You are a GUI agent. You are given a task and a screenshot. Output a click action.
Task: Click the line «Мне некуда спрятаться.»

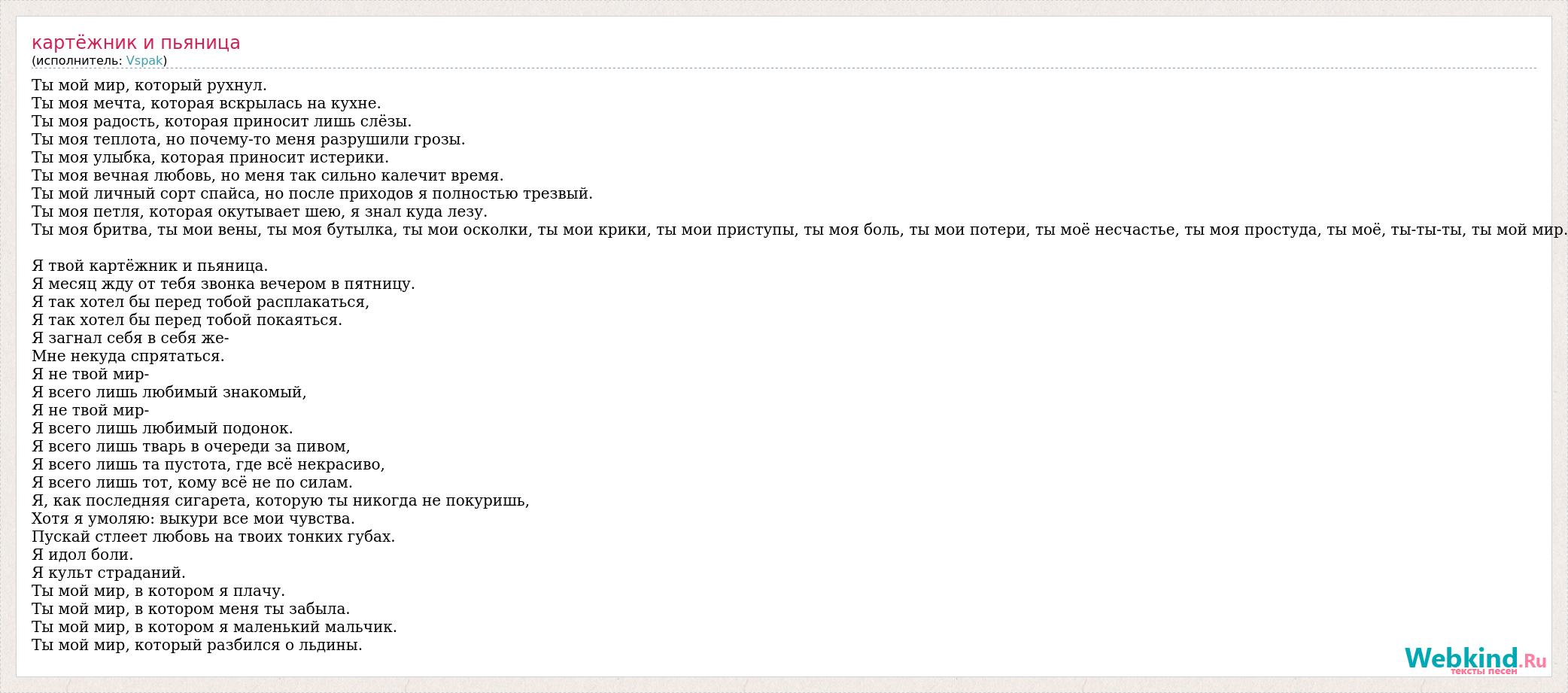point(128,356)
